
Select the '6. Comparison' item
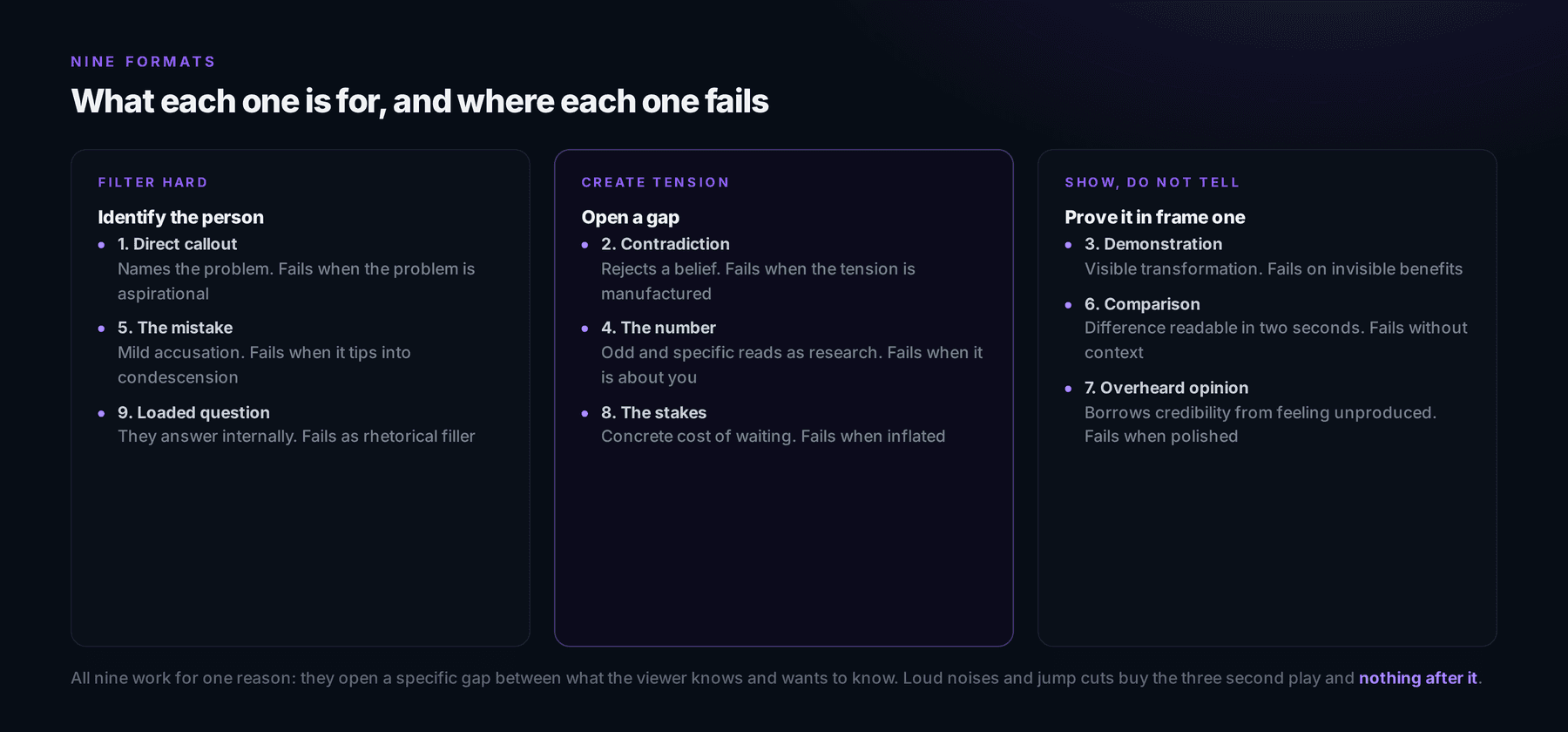[x=1267, y=328]
